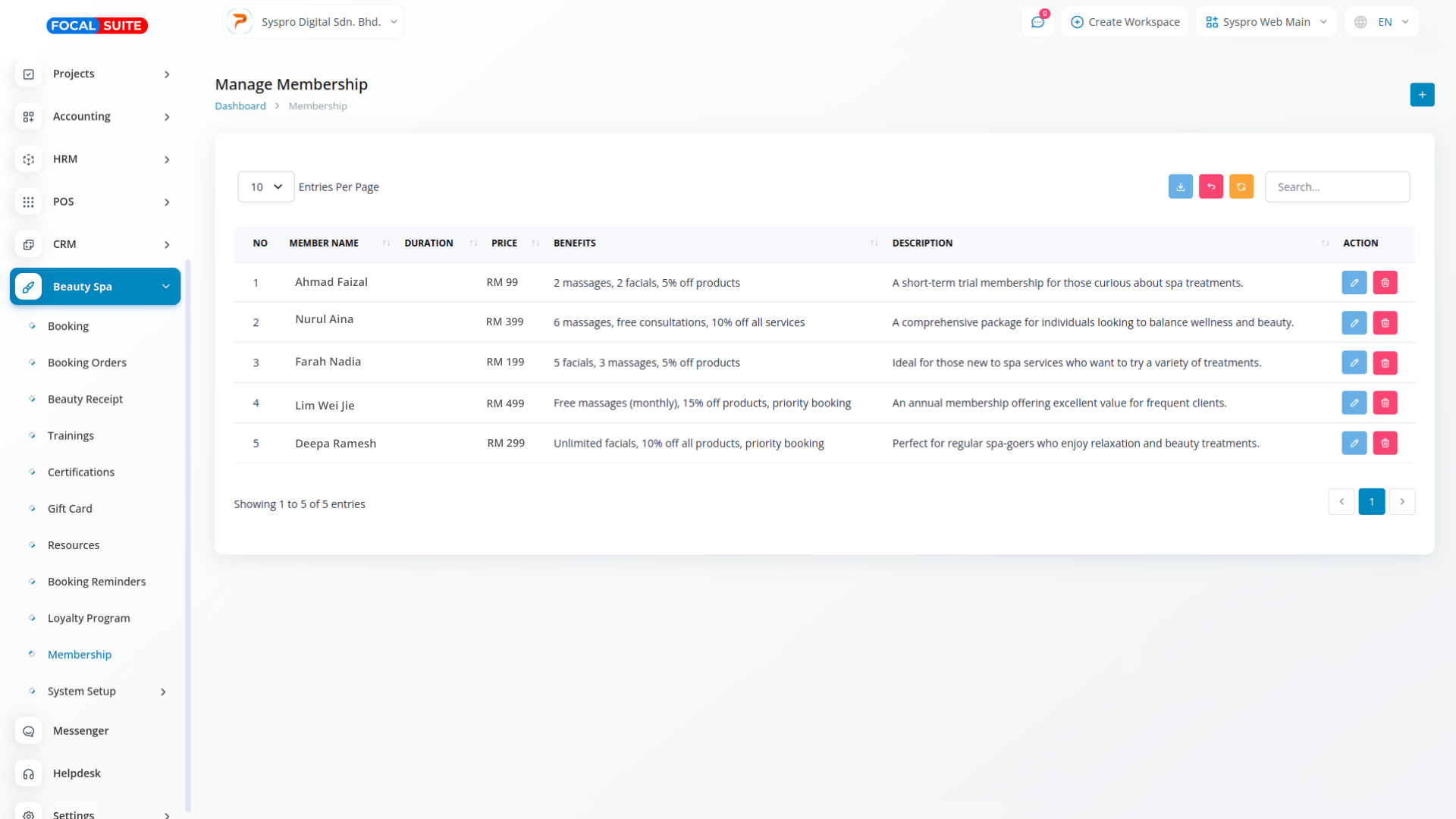Click the membership search input field
The width and height of the screenshot is (1456, 819).
tap(1336, 187)
